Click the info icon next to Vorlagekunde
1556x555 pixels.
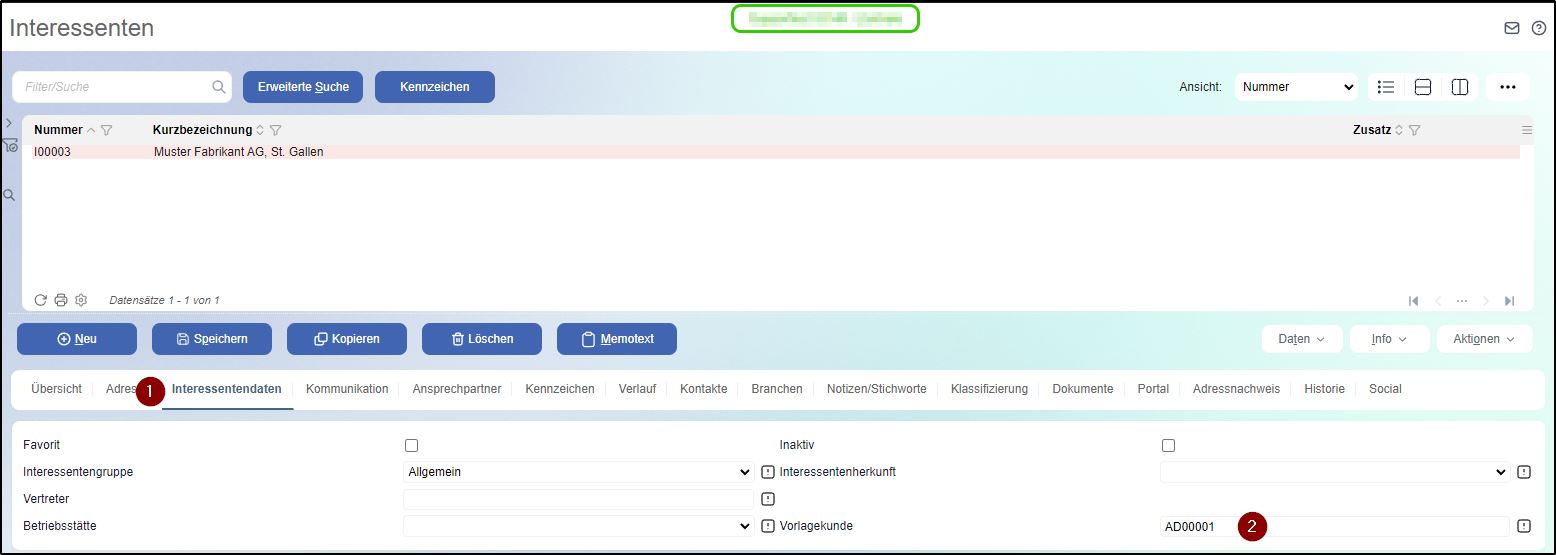tap(1524, 526)
